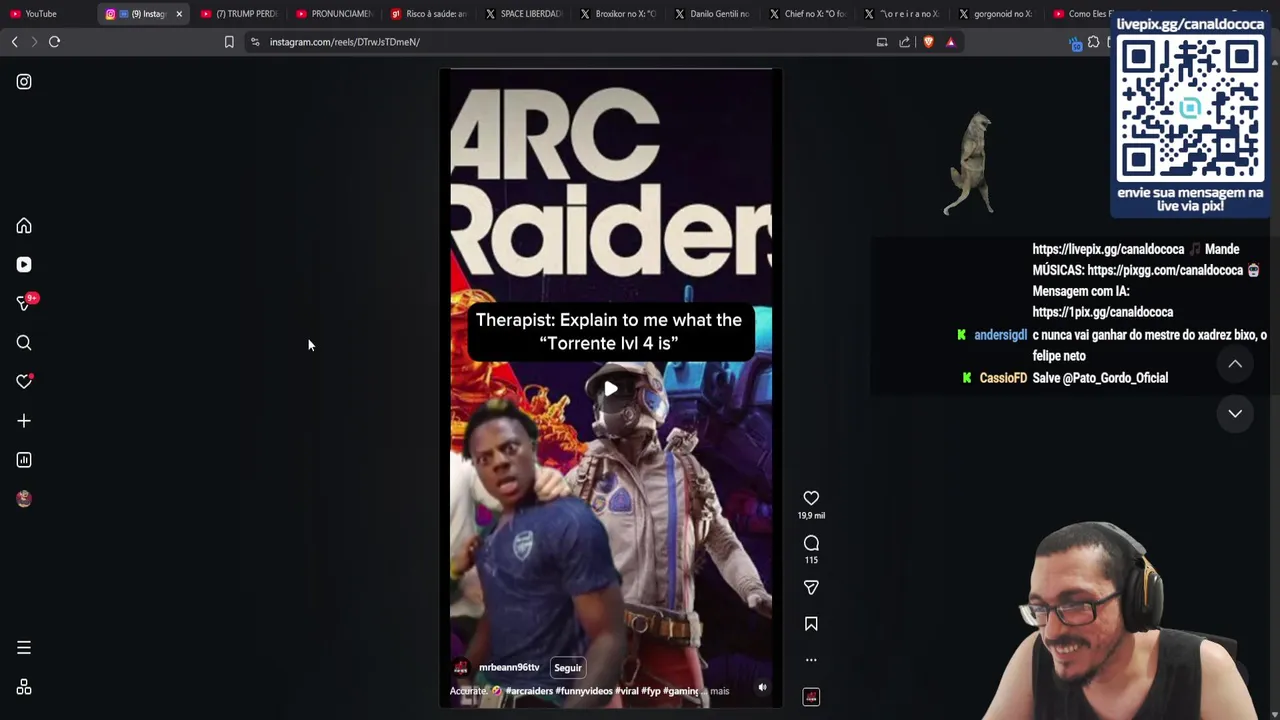
Task: Create new post with plus icon
Action: [x=24, y=421]
